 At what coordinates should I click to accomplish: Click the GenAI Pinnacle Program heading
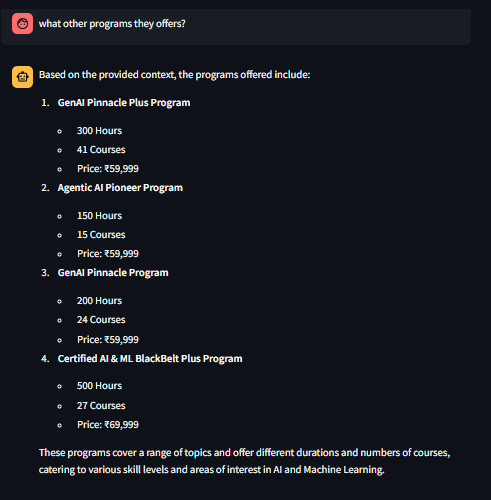113,273
